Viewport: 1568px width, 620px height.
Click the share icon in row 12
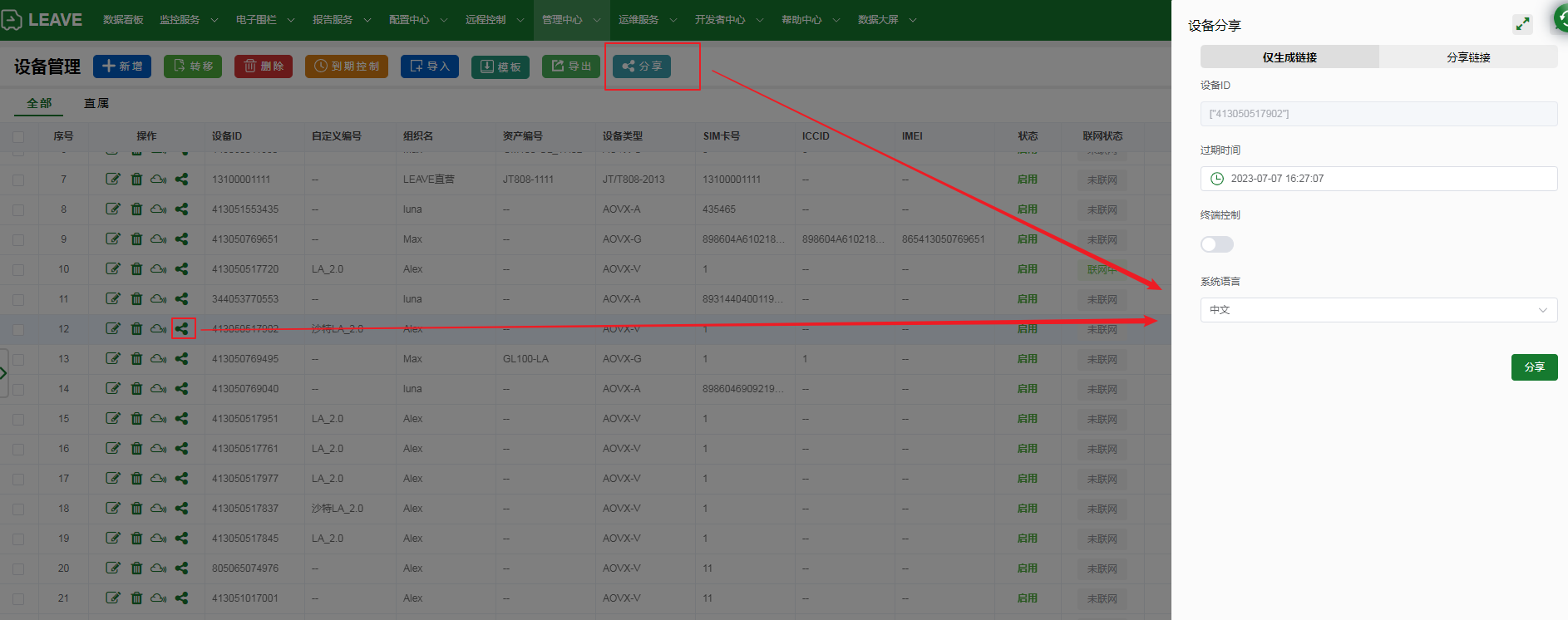click(x=182, y=329)
